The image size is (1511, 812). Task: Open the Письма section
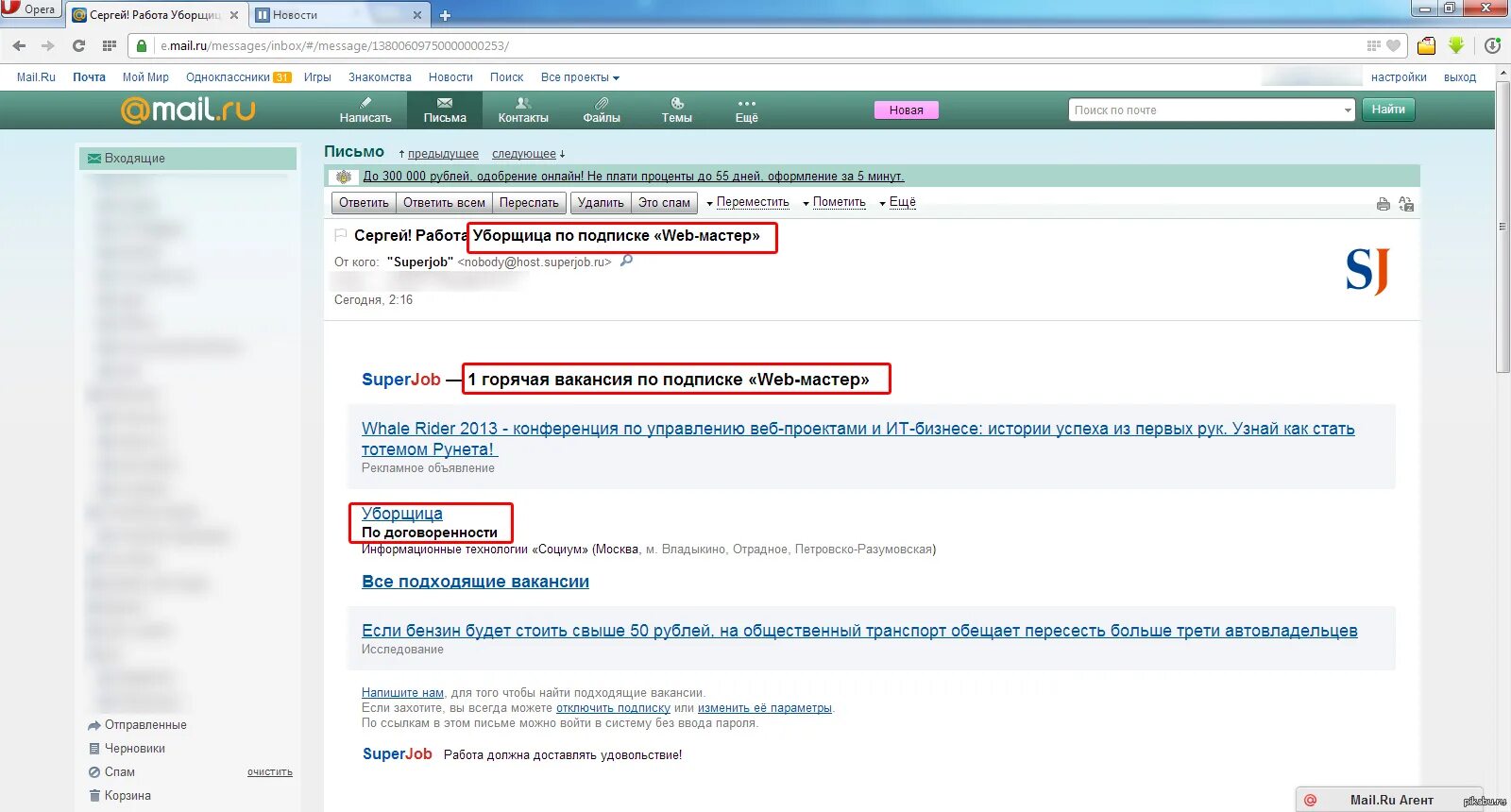click(x=445, y=110)
